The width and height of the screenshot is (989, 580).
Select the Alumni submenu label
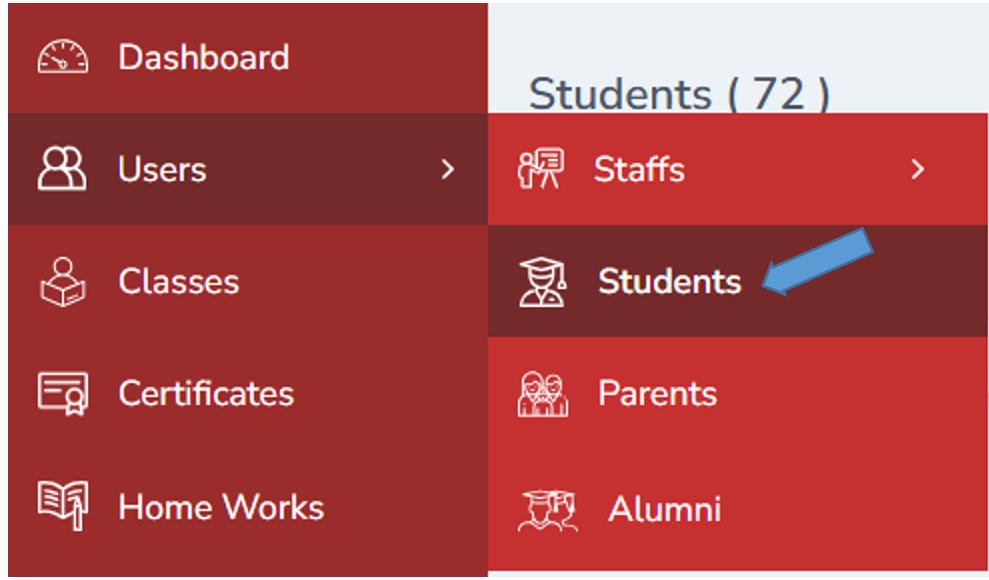(664, 509)
